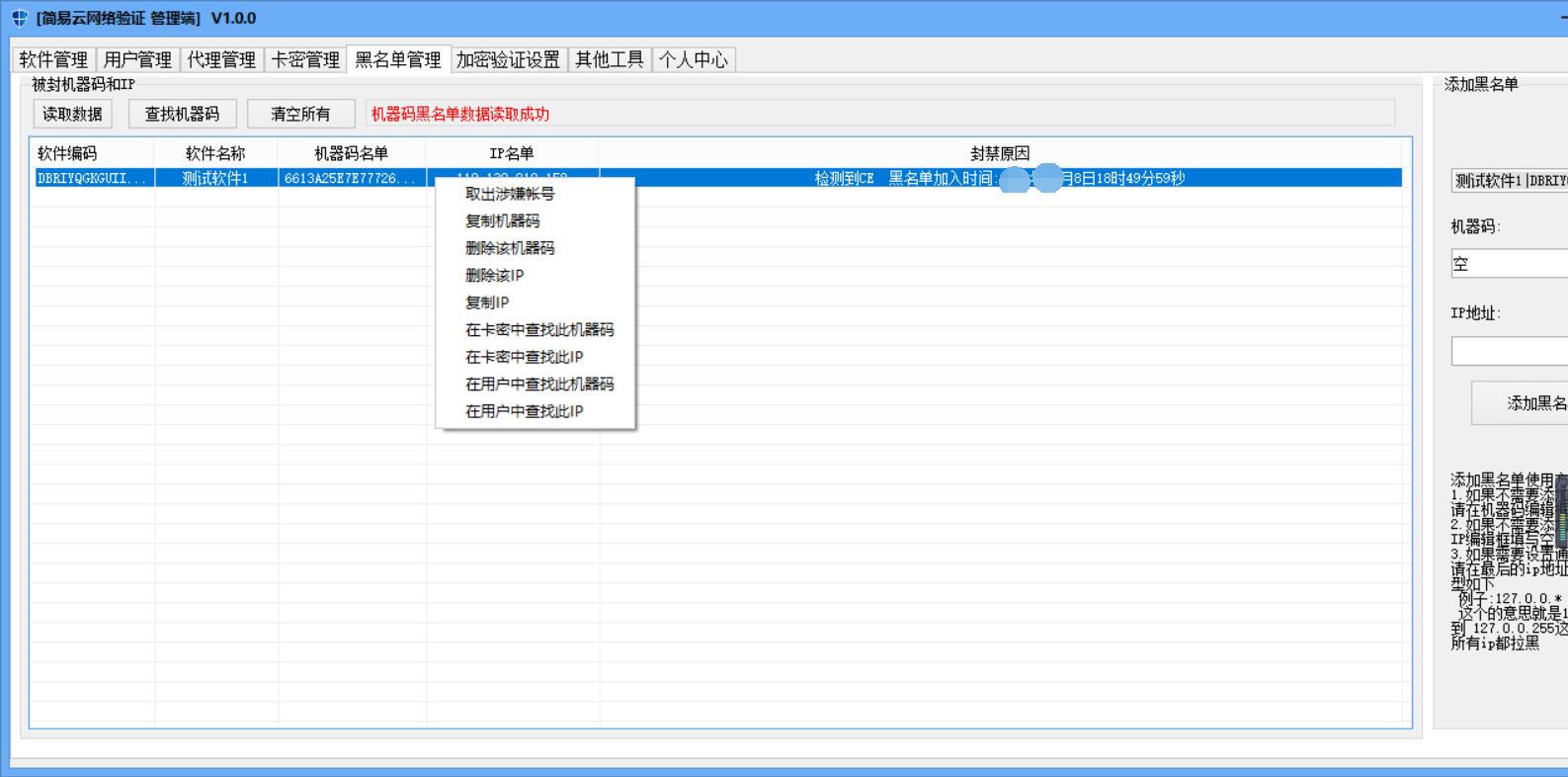
Task: Choose 删除该机器码 menu entry
Action: click(510, 248)
